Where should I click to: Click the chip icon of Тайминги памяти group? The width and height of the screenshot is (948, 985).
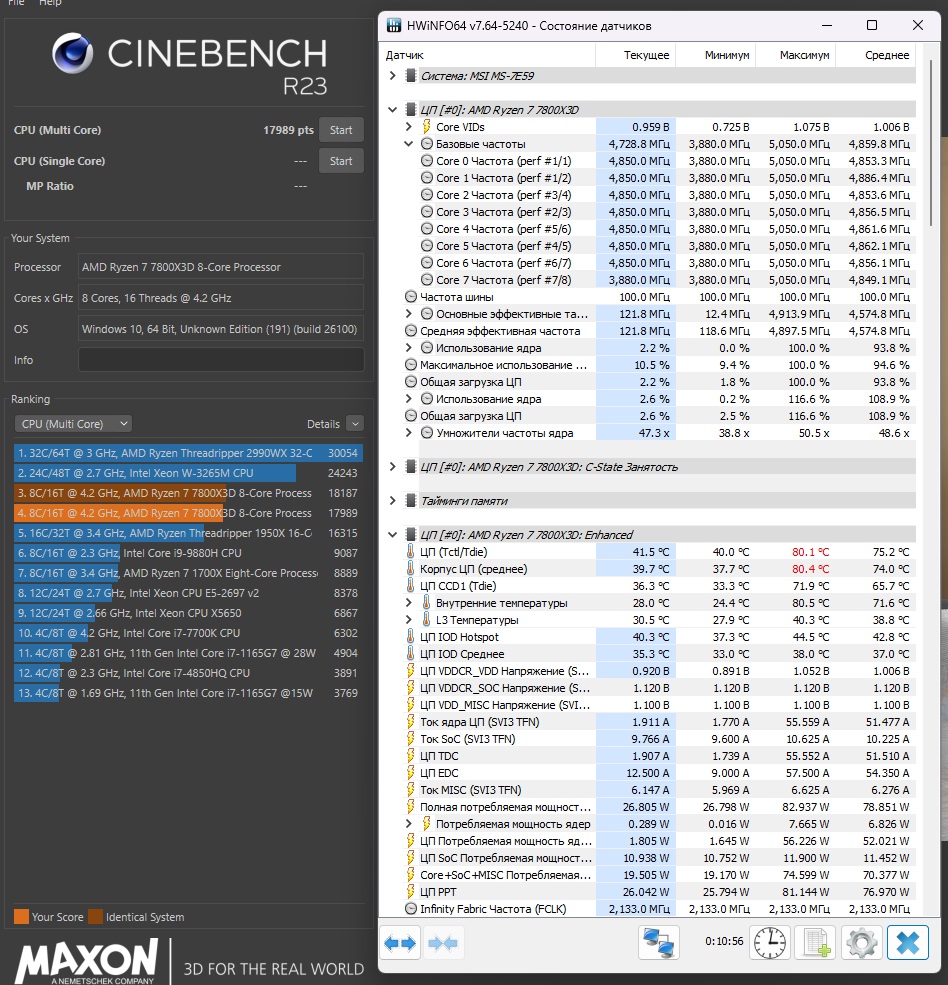pyautogui.click(x=410, y=501)
